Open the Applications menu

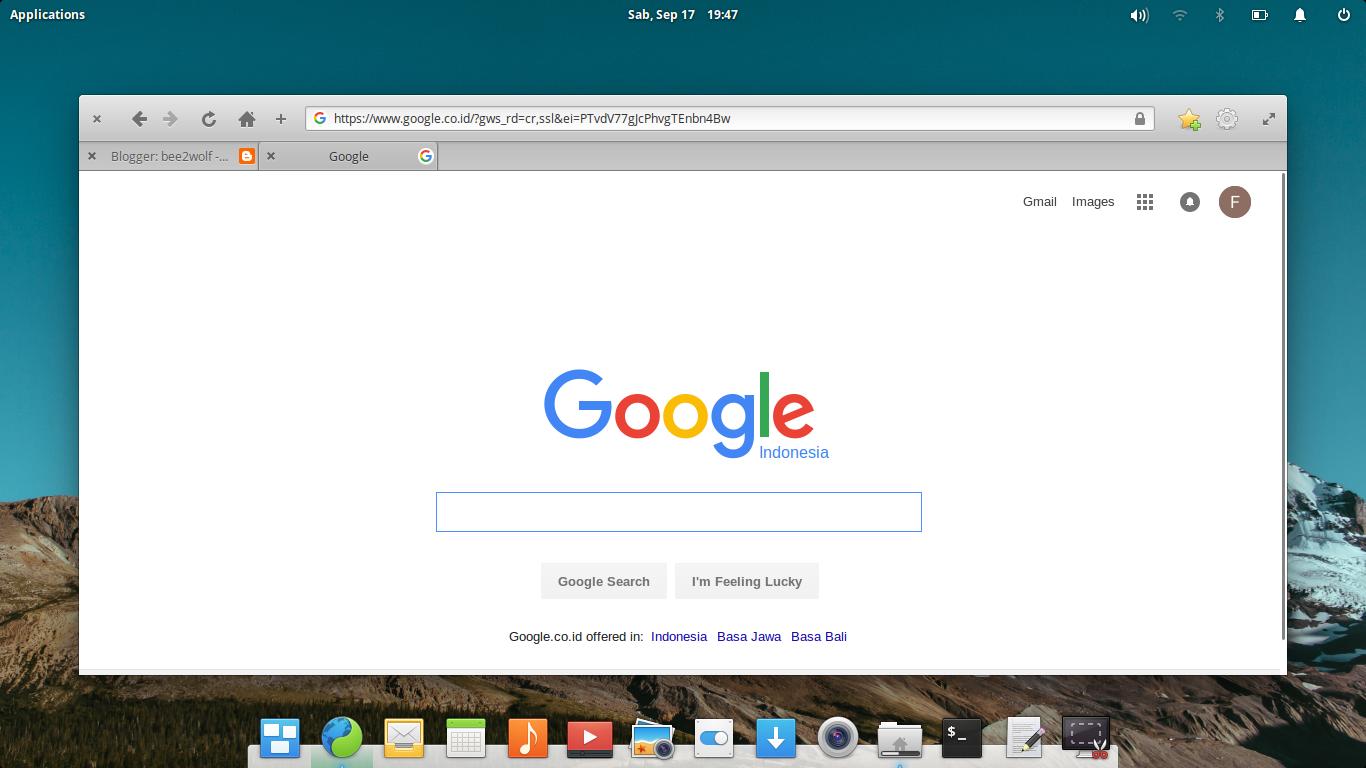pos(47,14)
